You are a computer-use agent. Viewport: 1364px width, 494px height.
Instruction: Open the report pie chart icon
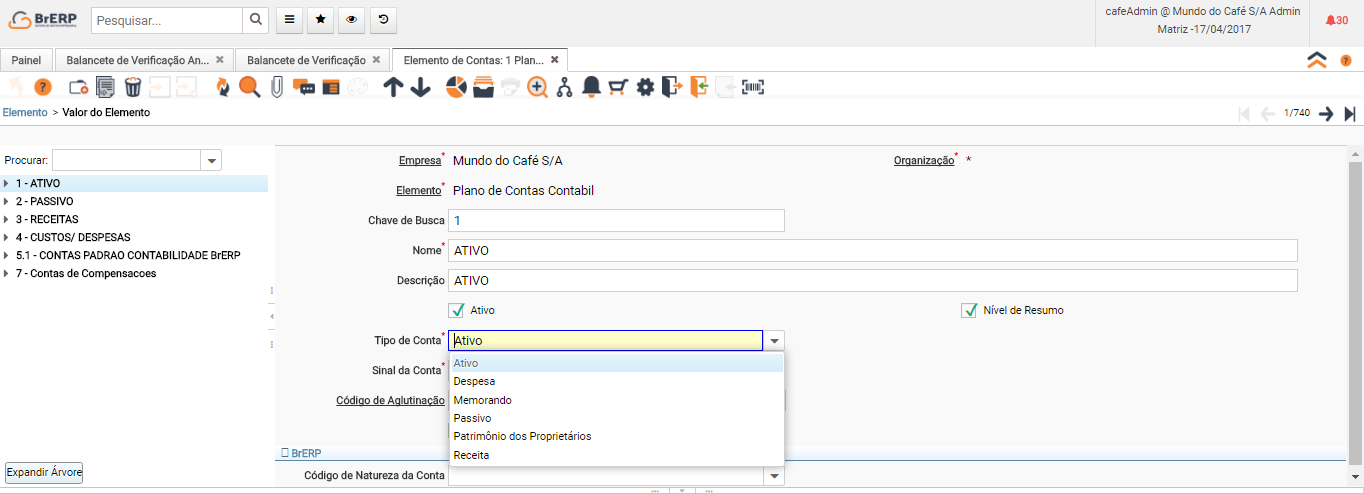pos(457,88)
